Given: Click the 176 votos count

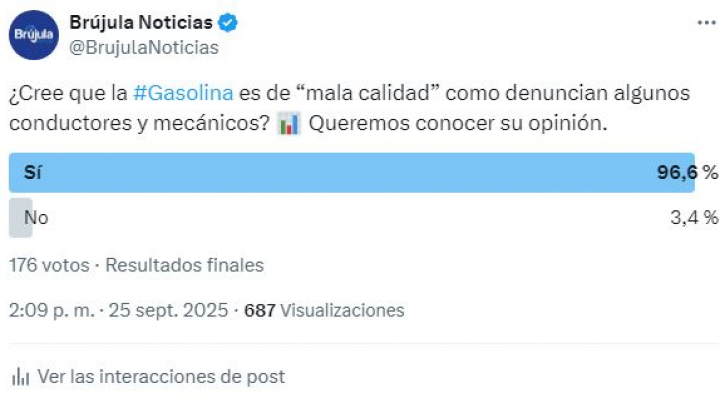Looking at the screenshot, I should (x=49, y=265).
